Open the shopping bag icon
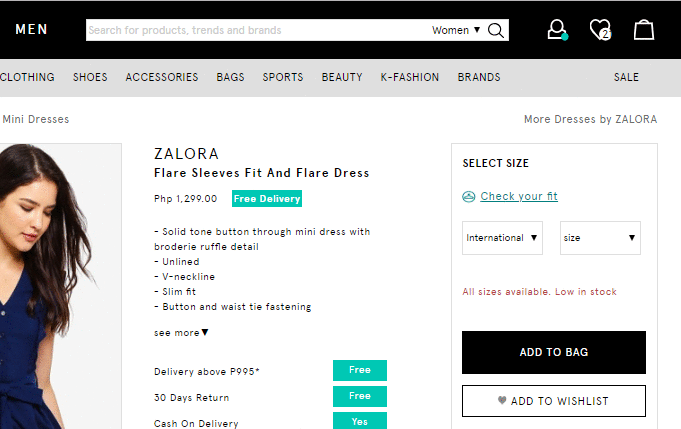 point(644,30)
